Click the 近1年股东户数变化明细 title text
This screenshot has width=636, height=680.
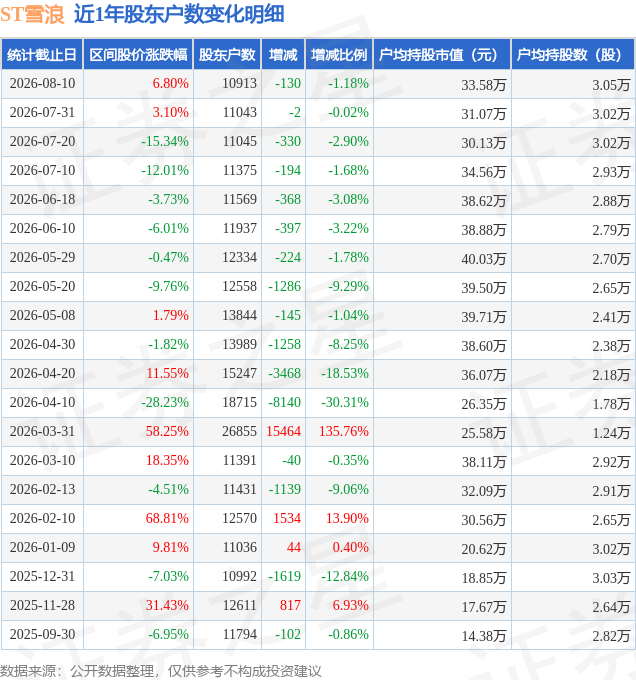[x=179, y=14]
